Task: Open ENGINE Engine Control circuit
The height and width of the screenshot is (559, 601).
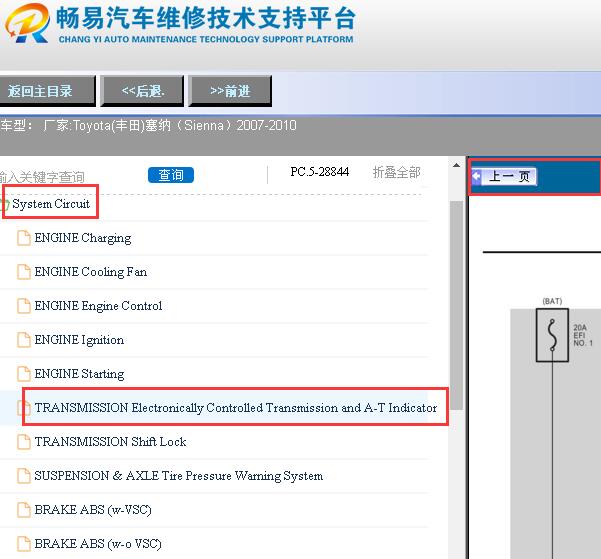Action: (x=98, y=306)
